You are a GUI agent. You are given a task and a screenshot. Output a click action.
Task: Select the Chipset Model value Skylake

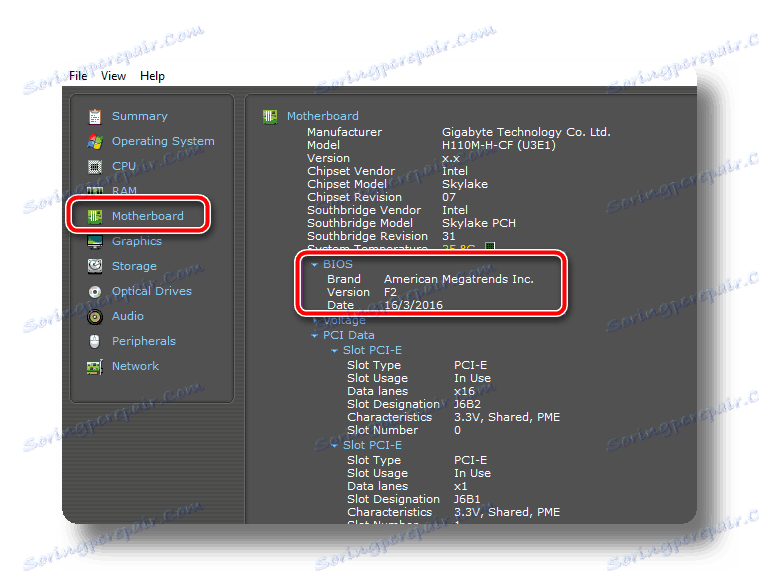(465, 184)
